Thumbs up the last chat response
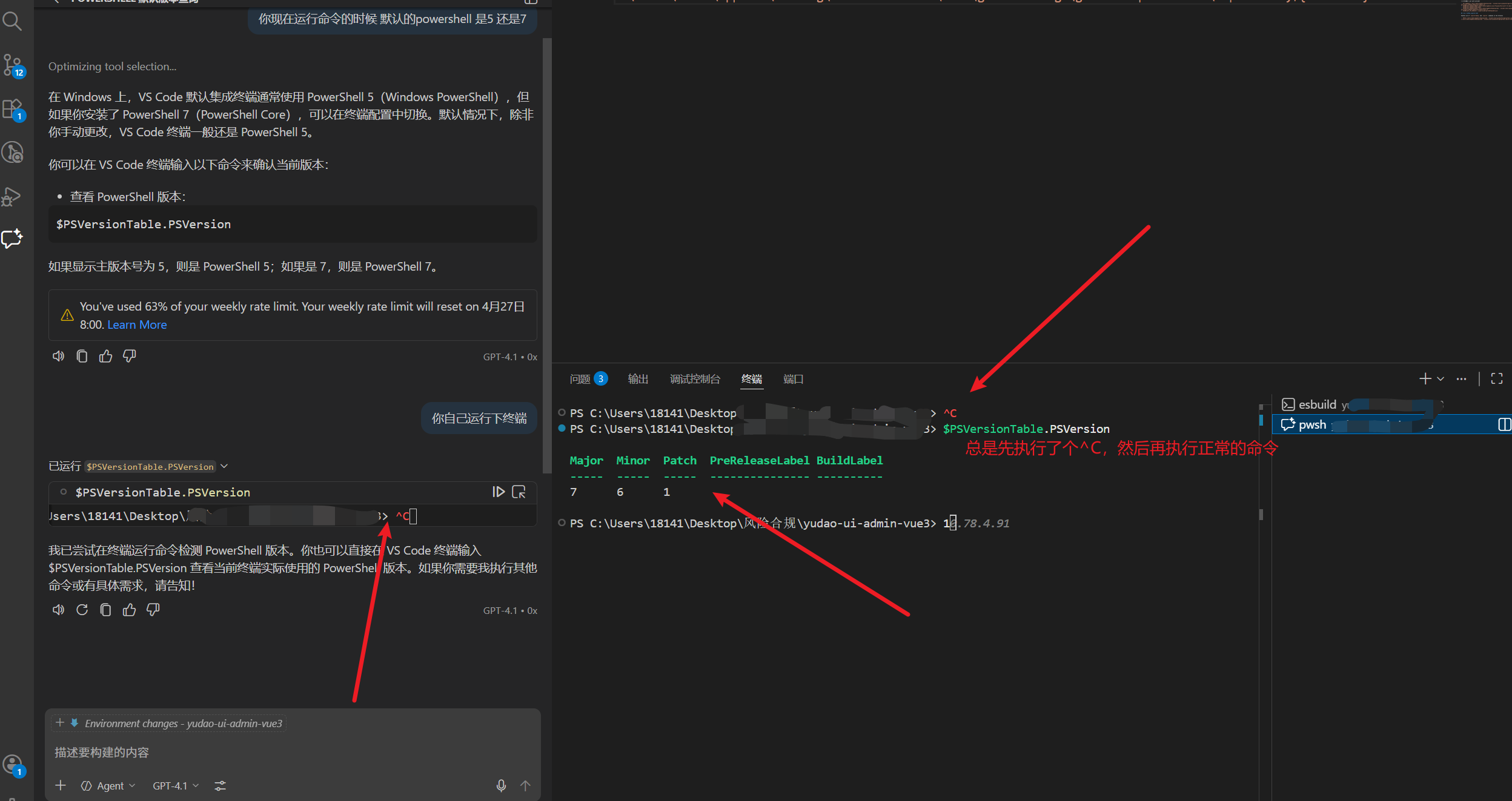The width and height of the screenshot is (1512, 801). [129, 610]
